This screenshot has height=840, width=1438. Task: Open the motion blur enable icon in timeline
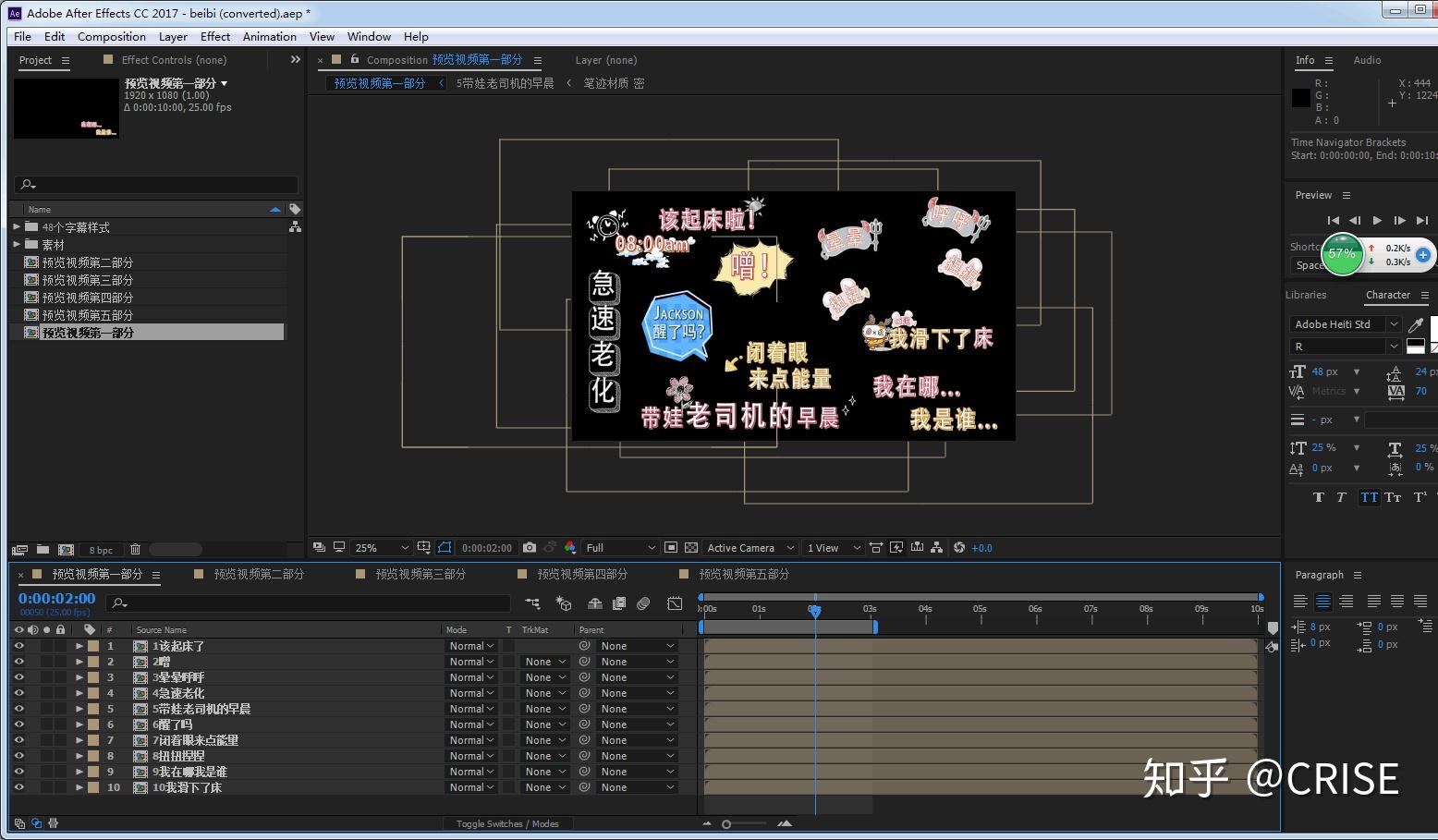(643, 603)
